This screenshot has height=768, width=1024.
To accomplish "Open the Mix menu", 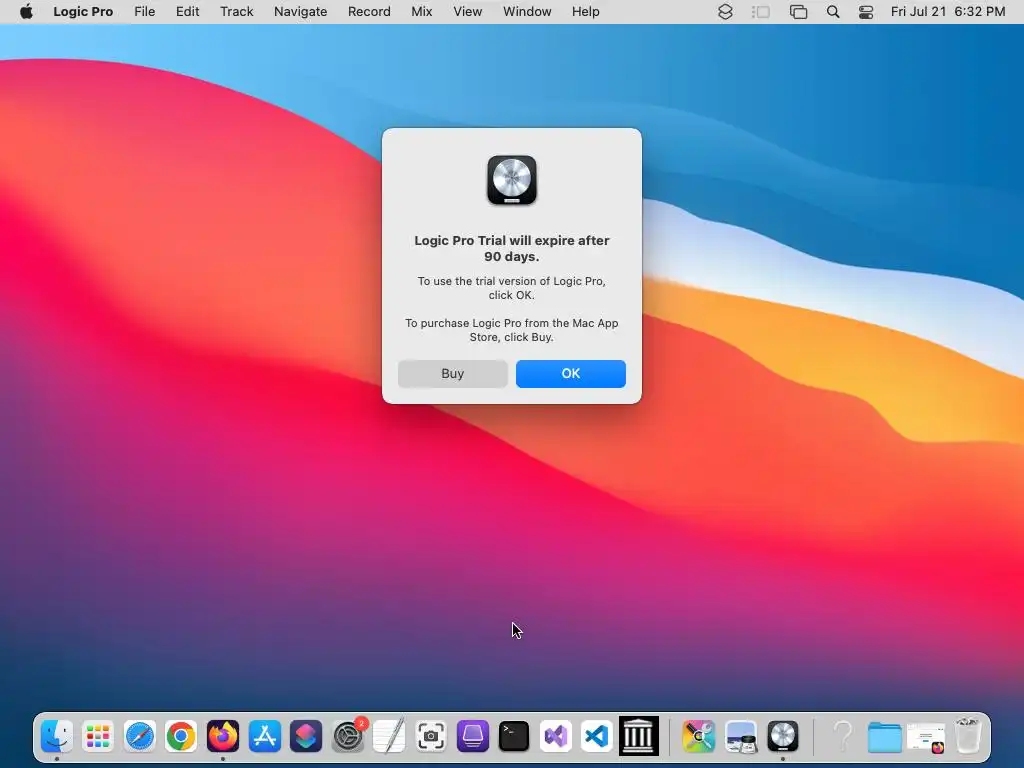I will pos(421,12).
